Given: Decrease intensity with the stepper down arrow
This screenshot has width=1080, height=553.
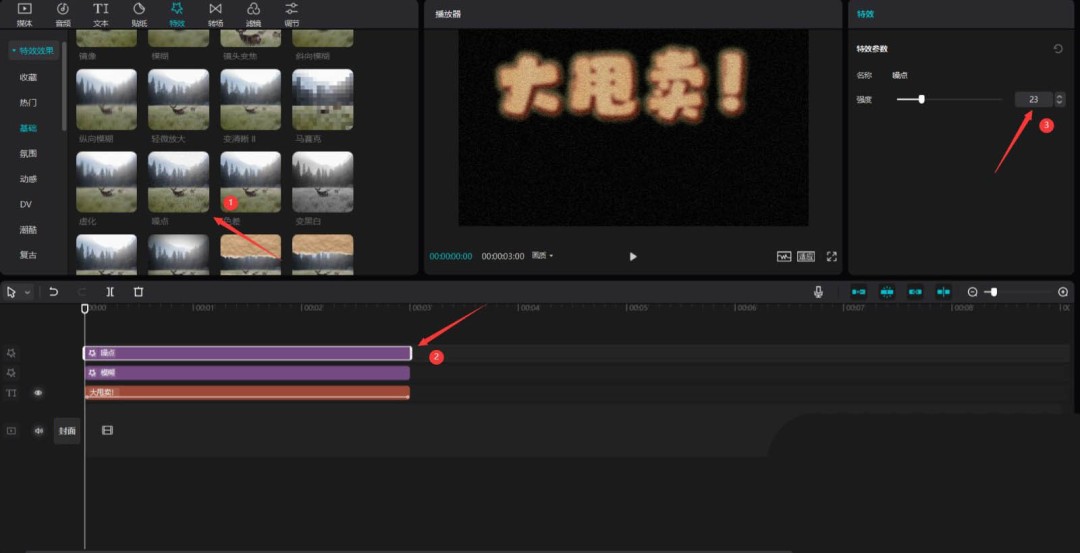Looking at the screenshot, I should coord(1059,103).
